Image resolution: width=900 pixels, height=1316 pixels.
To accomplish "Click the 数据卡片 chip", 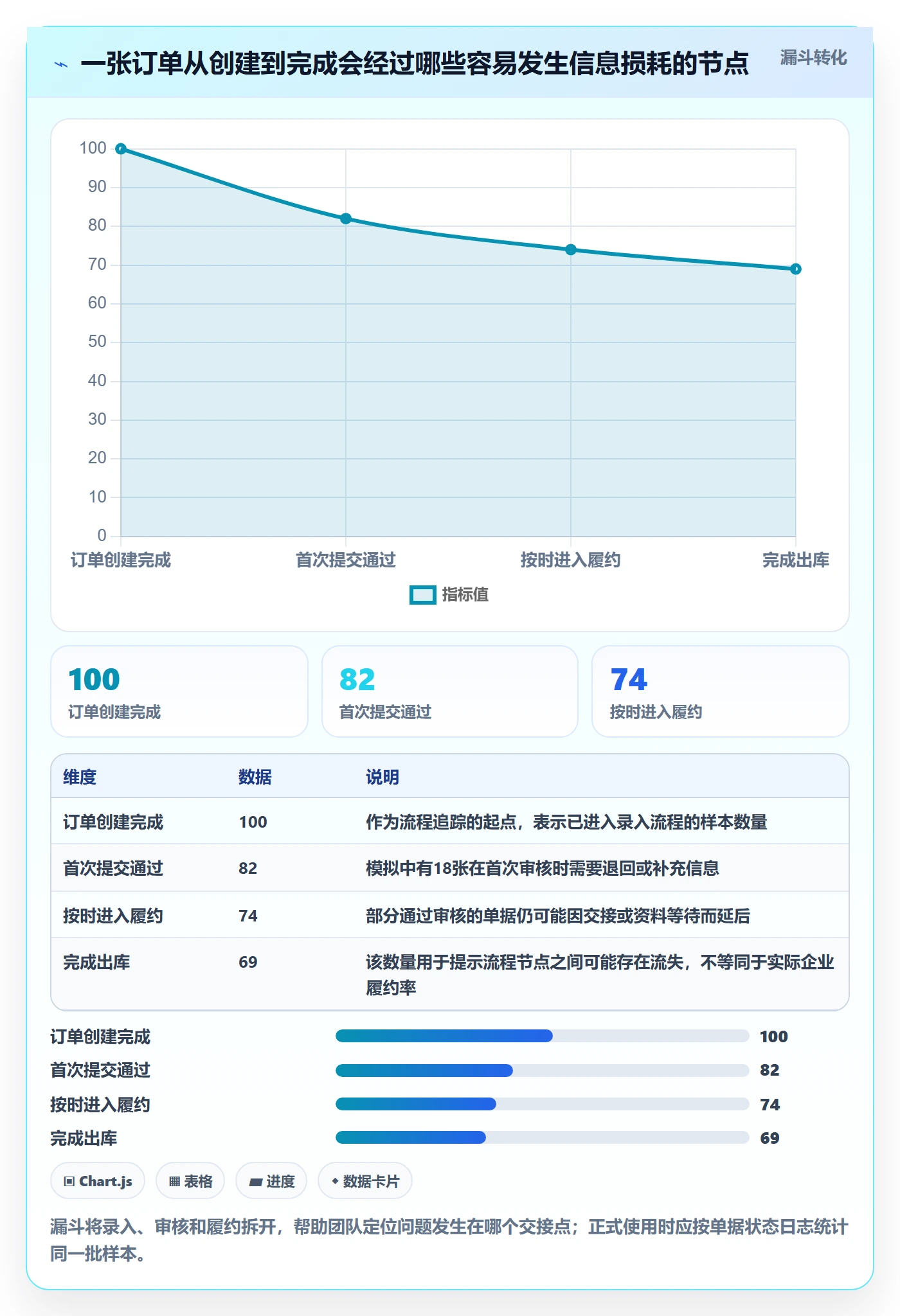I will click(x=365, y=1181).
